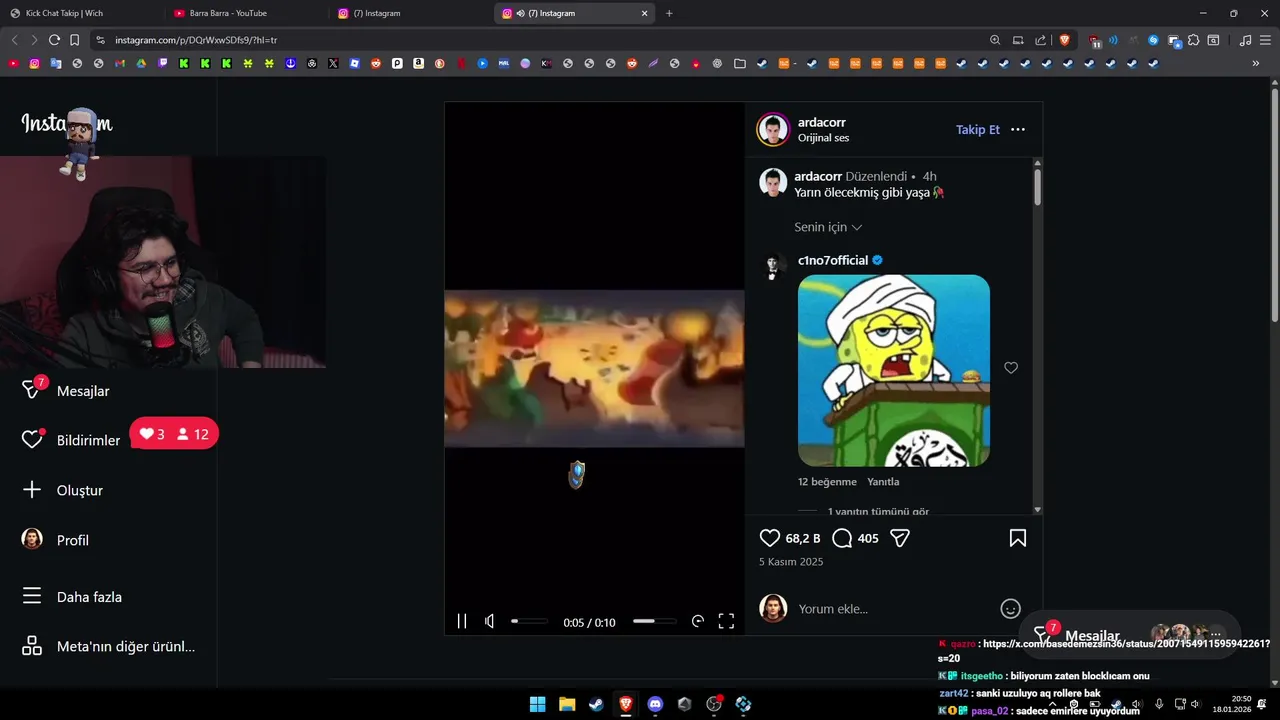Switch to the Barra Barra - YouTube tab

245,13
